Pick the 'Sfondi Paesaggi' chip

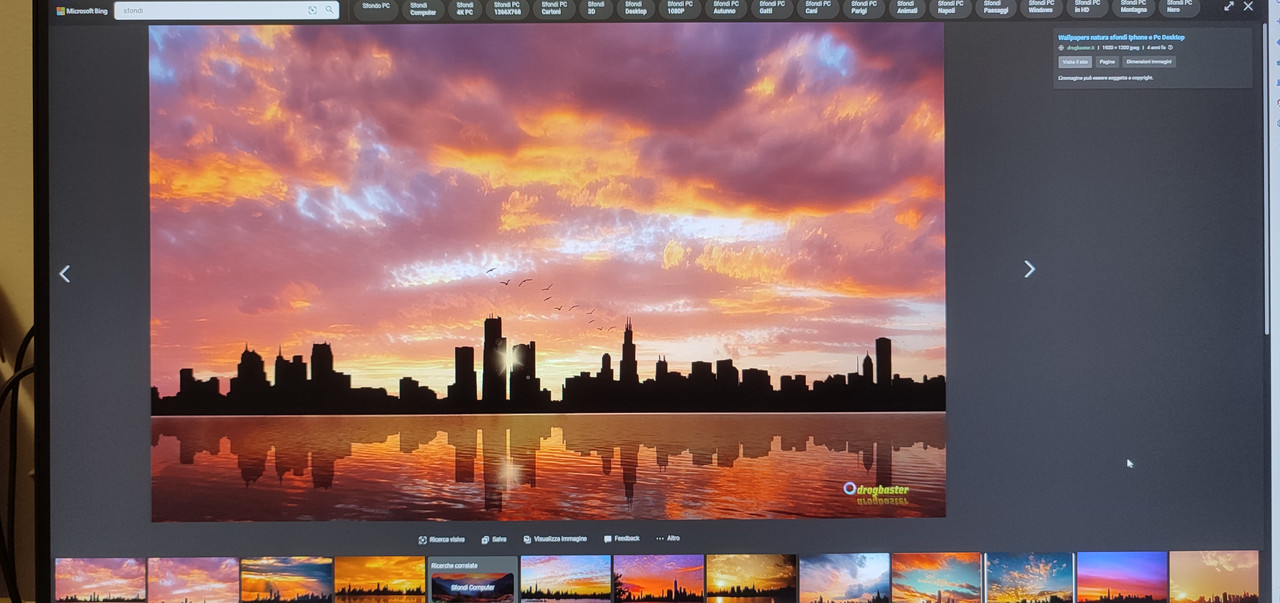995,7
